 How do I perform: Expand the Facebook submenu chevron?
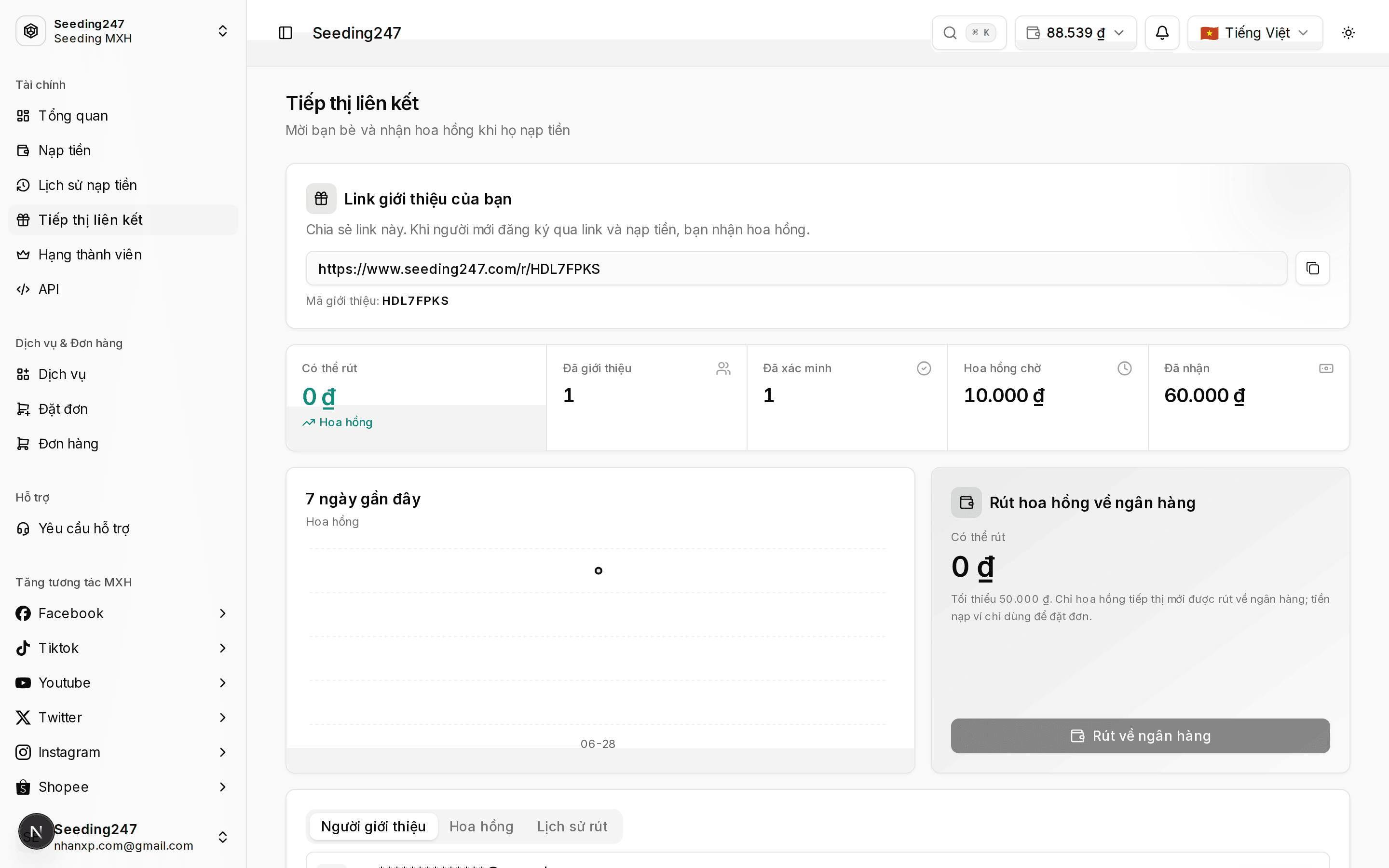pyautogui.click(x=223, y=613)
